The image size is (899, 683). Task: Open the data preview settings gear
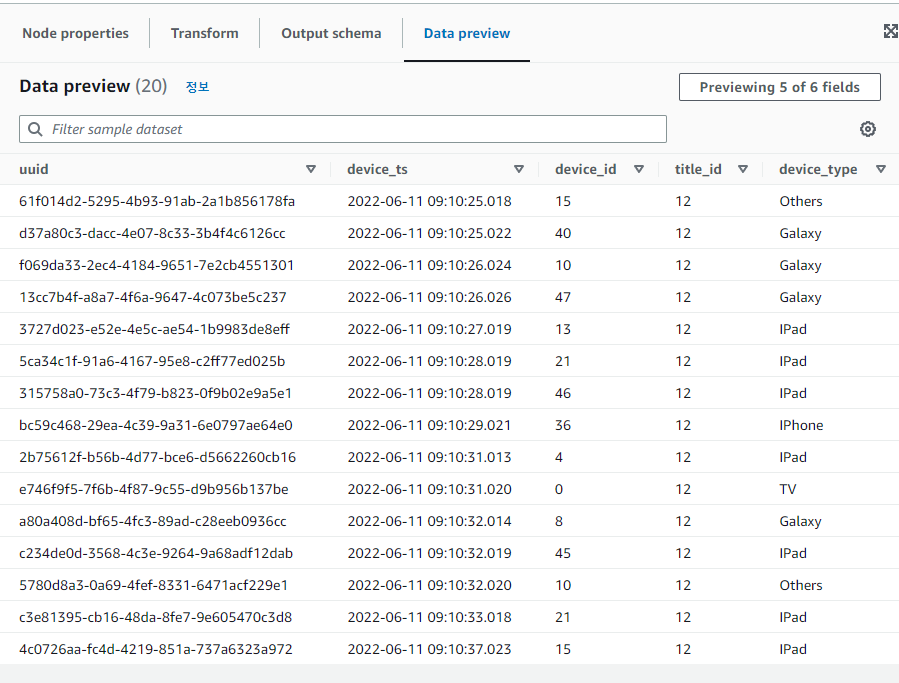(x=867, y=129)
